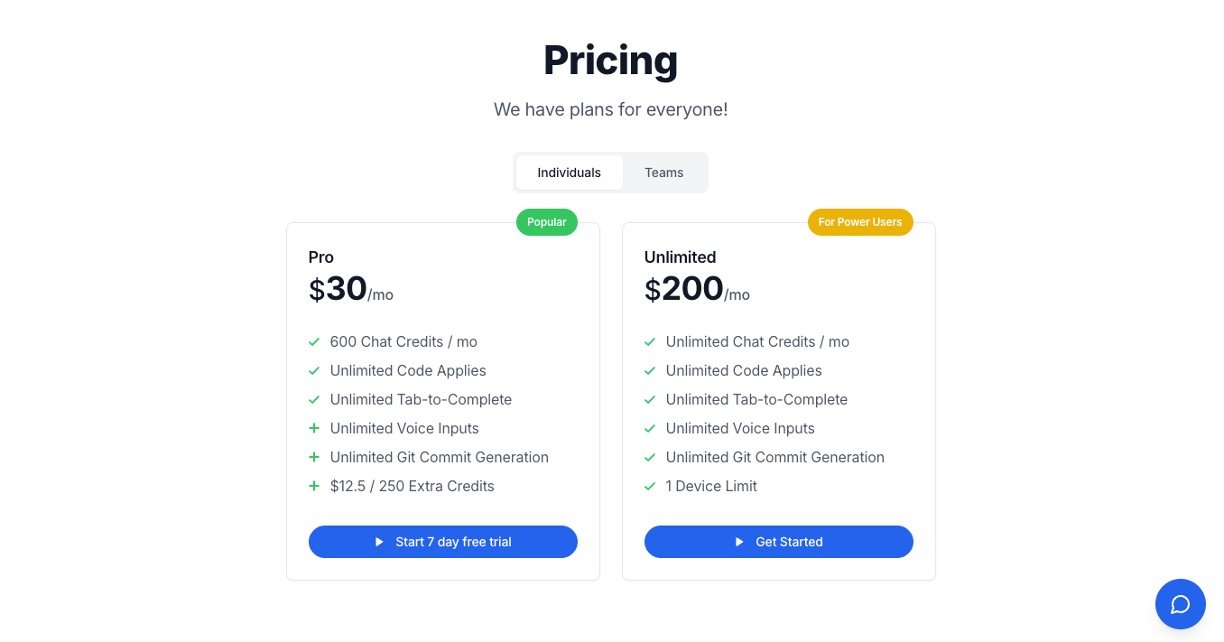This screenshot has width=1224, height=642.
Task: Click plus icon beside Unlimited Voice Inputs in Pro
Action: point(314,429)
